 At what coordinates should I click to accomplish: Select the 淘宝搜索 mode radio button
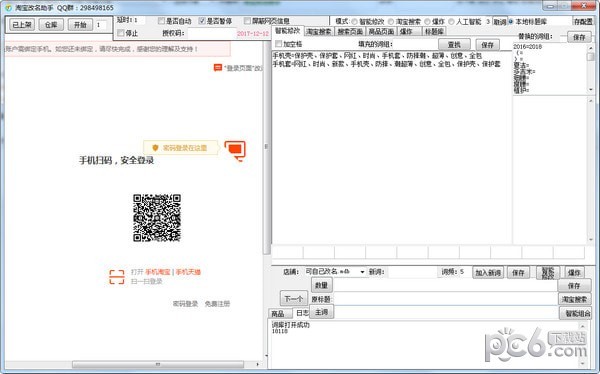point(391,21)
